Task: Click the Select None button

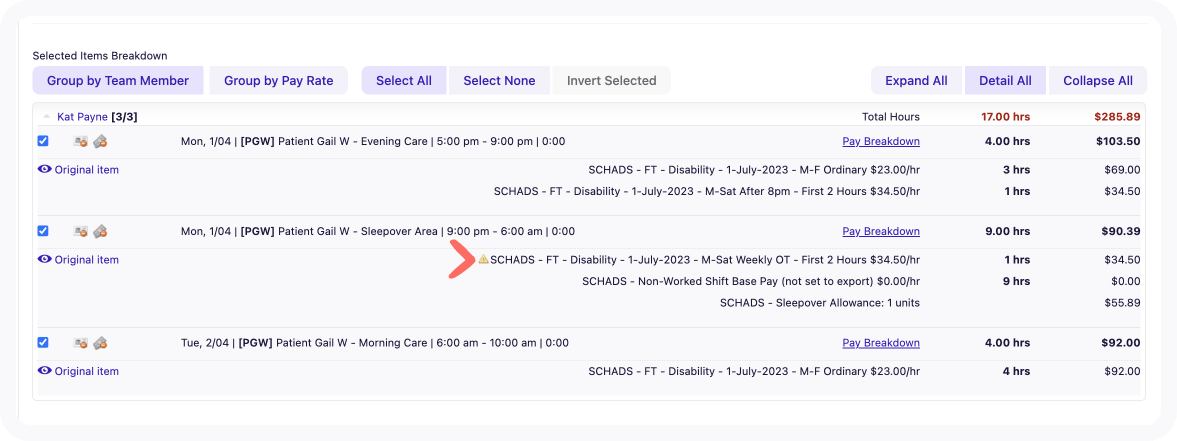Action: pos(499,80)
